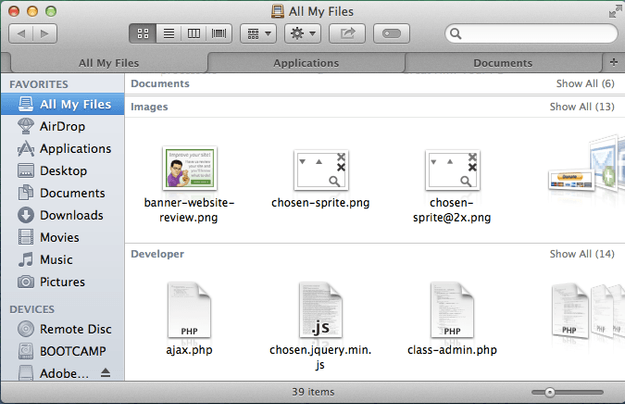Open the item arrangement dropdown
The width and height of the screenshot is (625, 404).
tap(259, 33)
